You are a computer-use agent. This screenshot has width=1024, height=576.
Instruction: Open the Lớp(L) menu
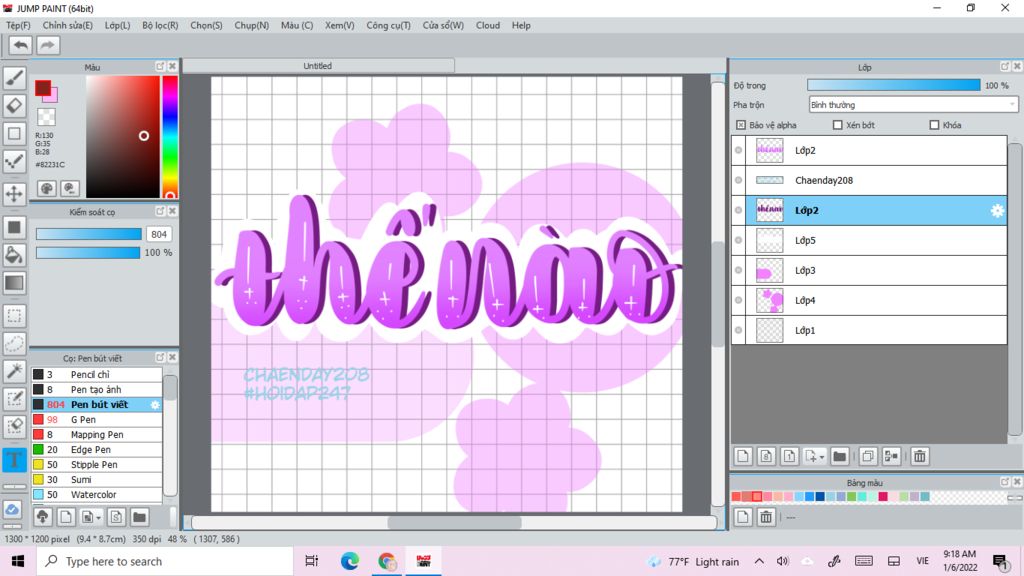tap(118, 25)
